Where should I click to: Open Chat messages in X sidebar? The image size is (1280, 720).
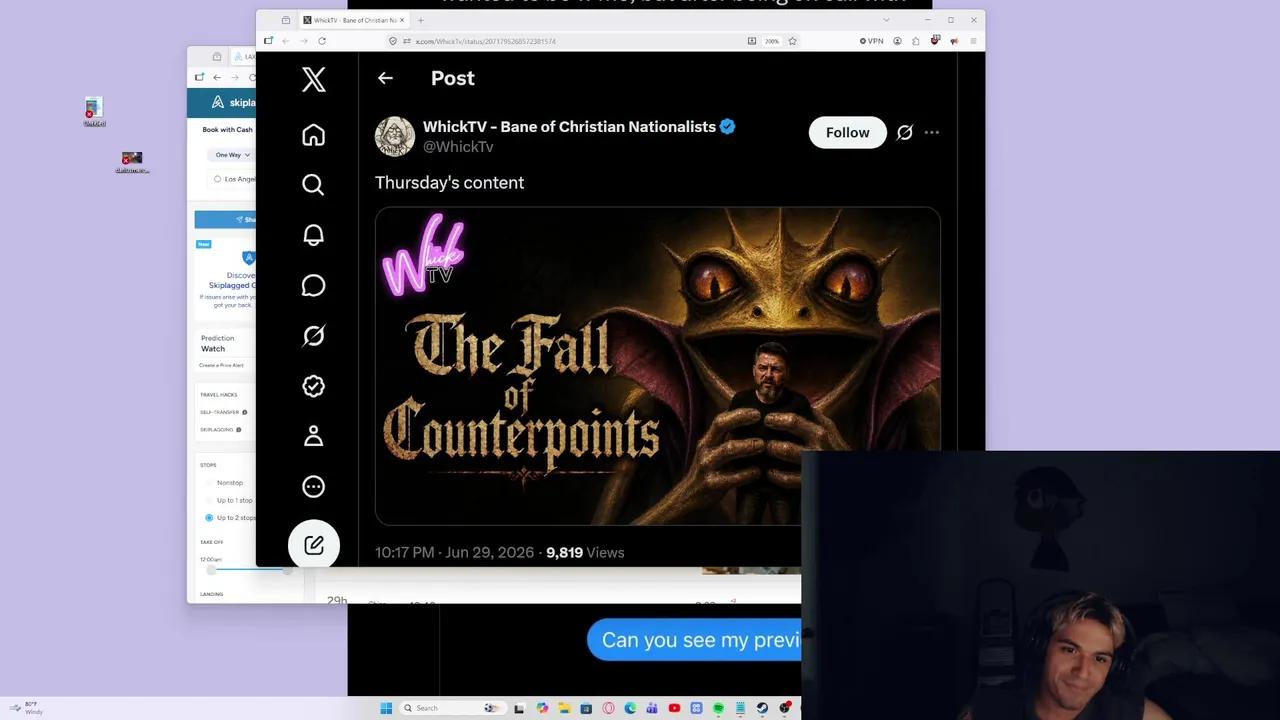(x=313, y=285)
